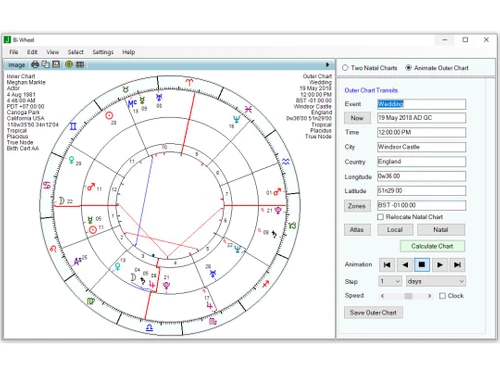This screenshot has height=375, width=500.
Task: Click the outer chart Mars at 01
Action: [x=277, y=192]
